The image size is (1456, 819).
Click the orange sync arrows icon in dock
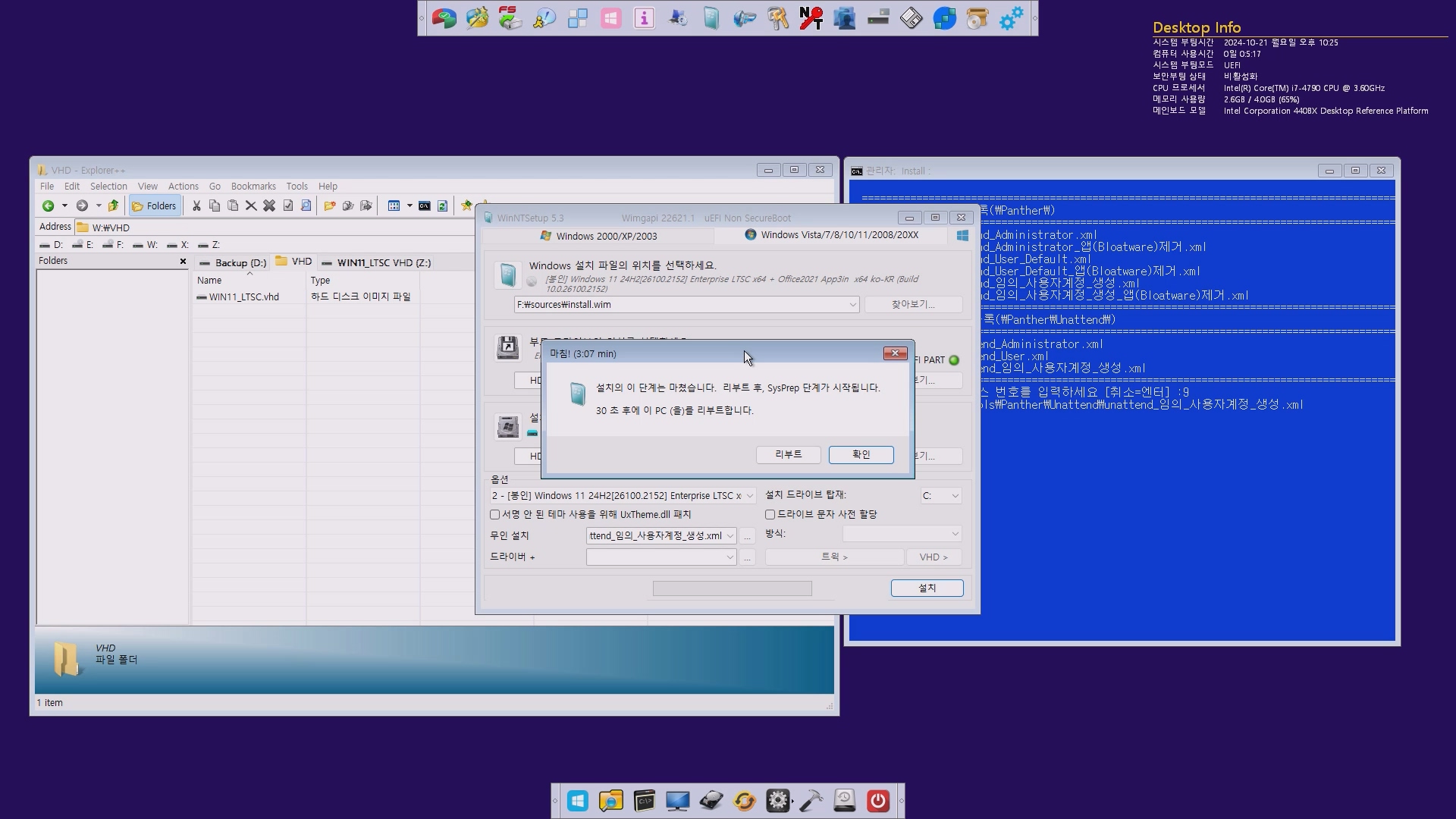tap(744, 801)
